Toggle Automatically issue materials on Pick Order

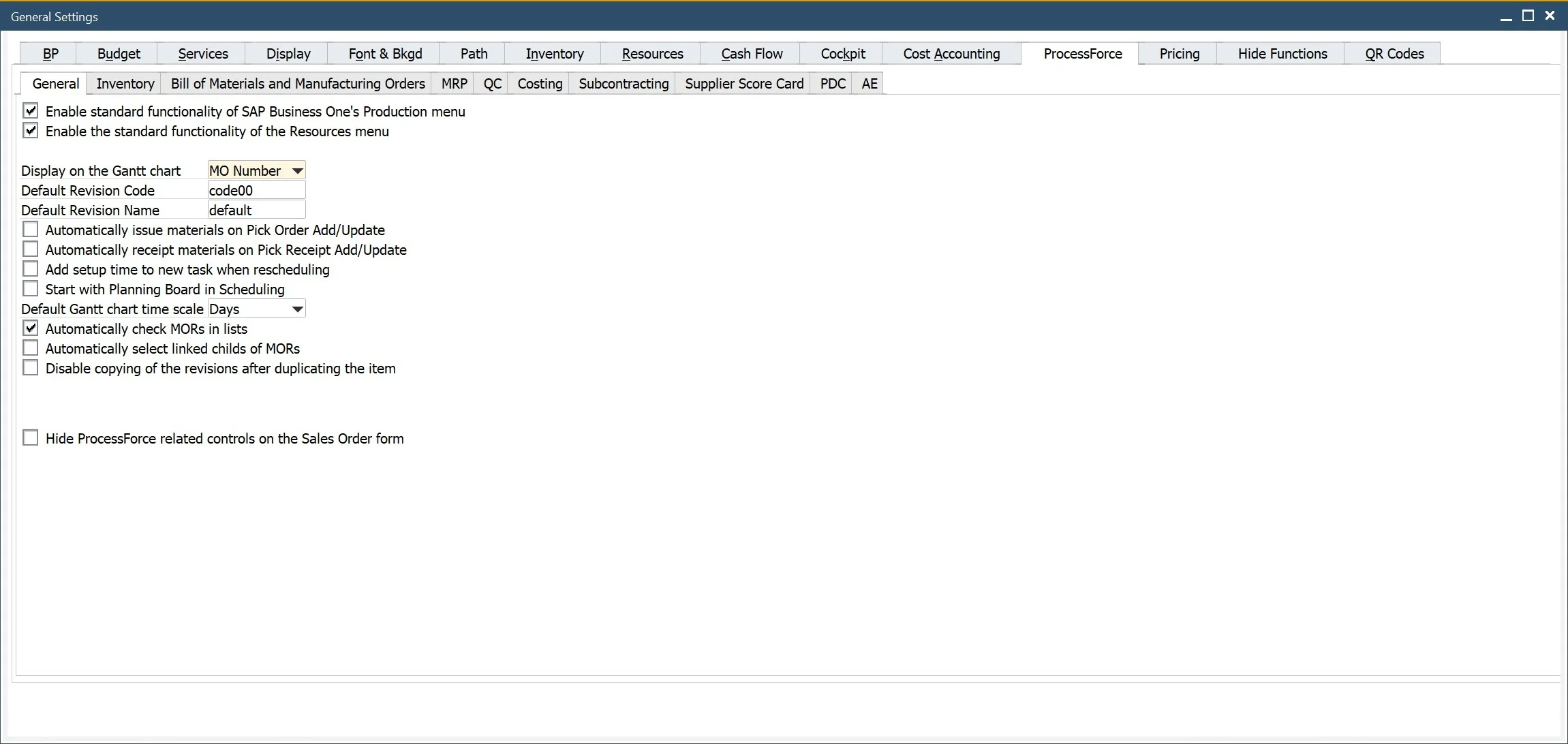pyautogui.click(x=31, y=230)
